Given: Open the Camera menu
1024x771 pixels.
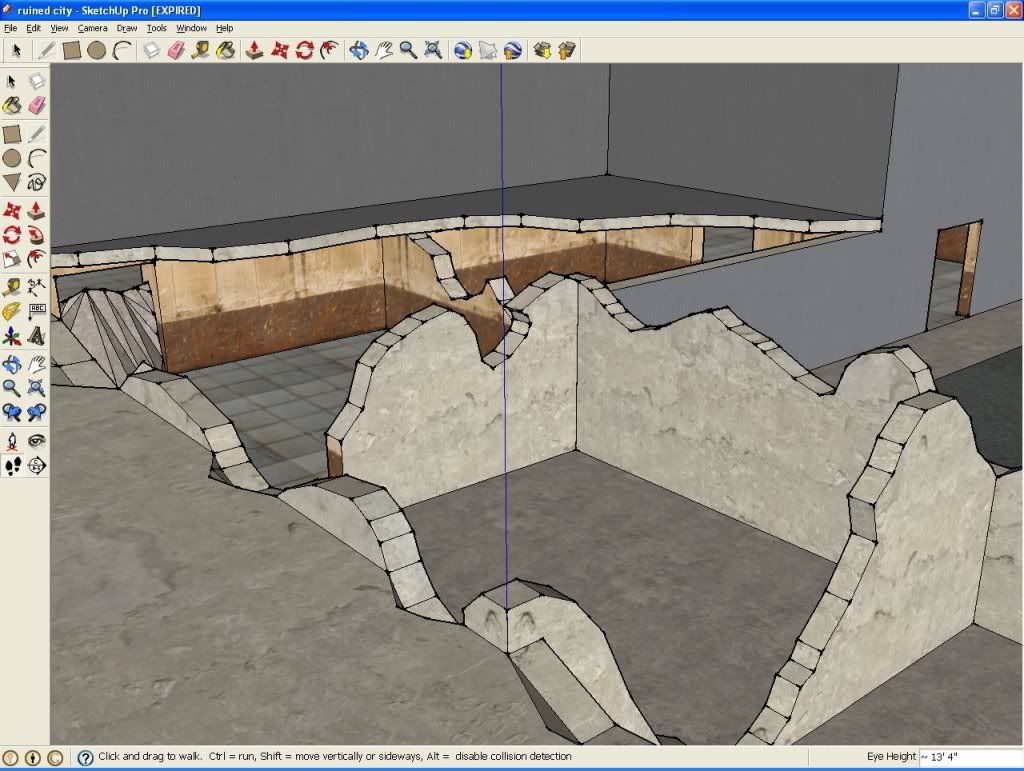Looking at the screenshot, I should [x=93, y=28].
